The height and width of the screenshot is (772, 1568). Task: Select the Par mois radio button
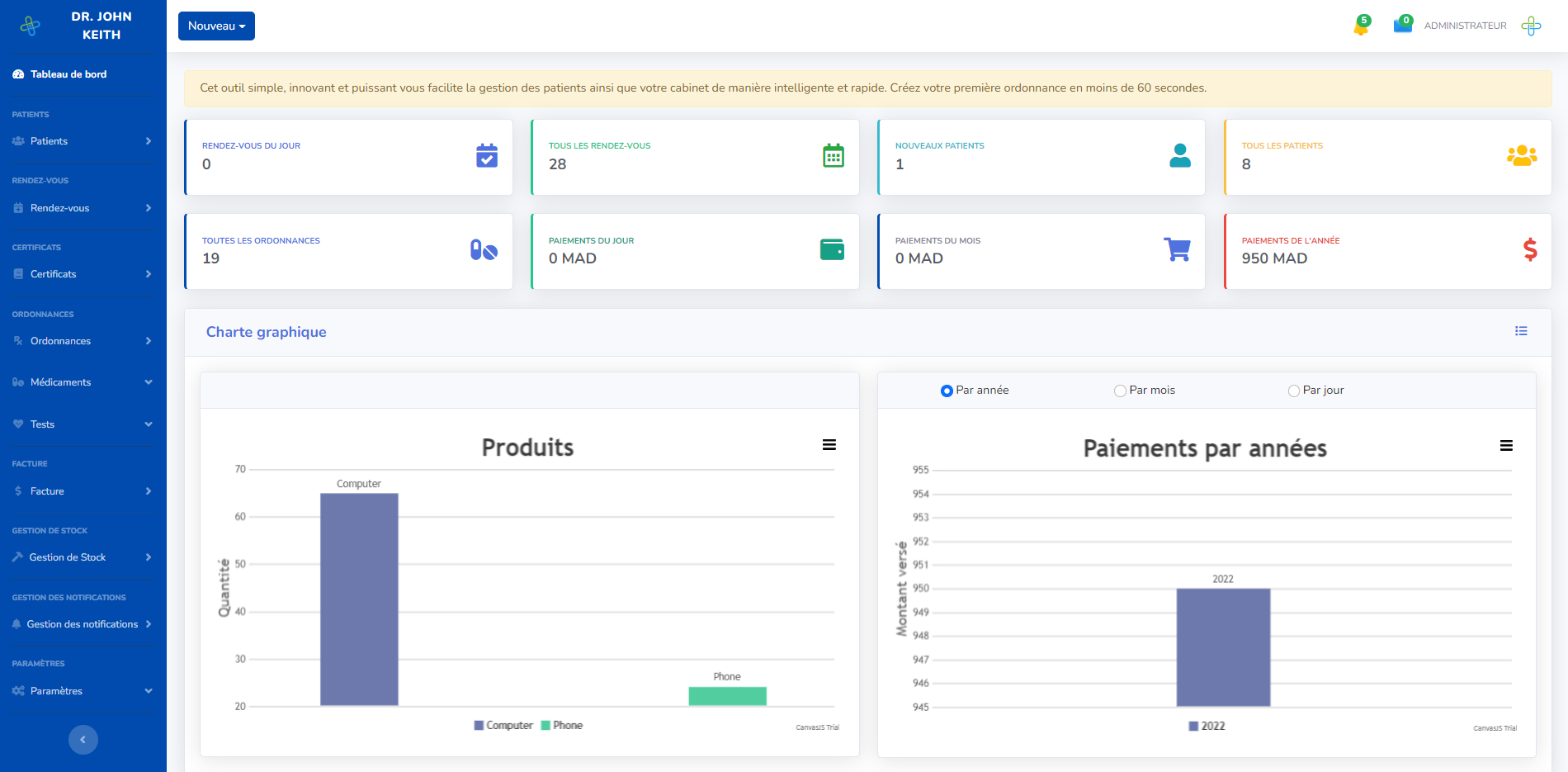tap(1120, 391)
